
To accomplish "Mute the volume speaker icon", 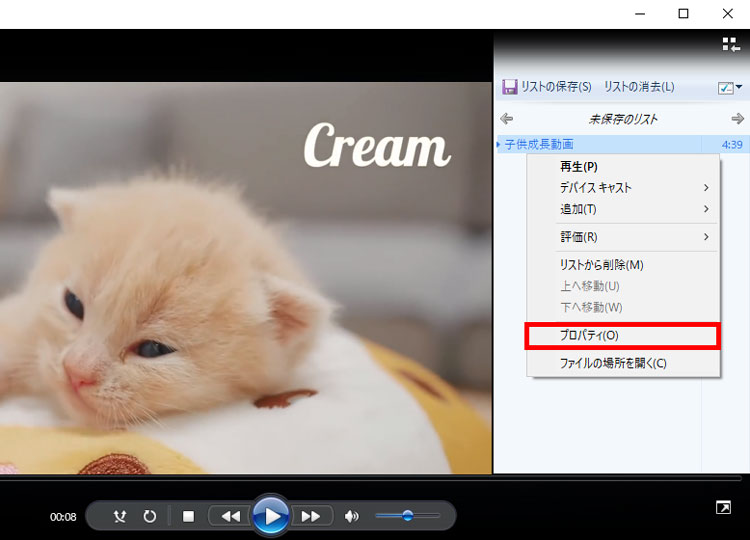I will 351,516.
